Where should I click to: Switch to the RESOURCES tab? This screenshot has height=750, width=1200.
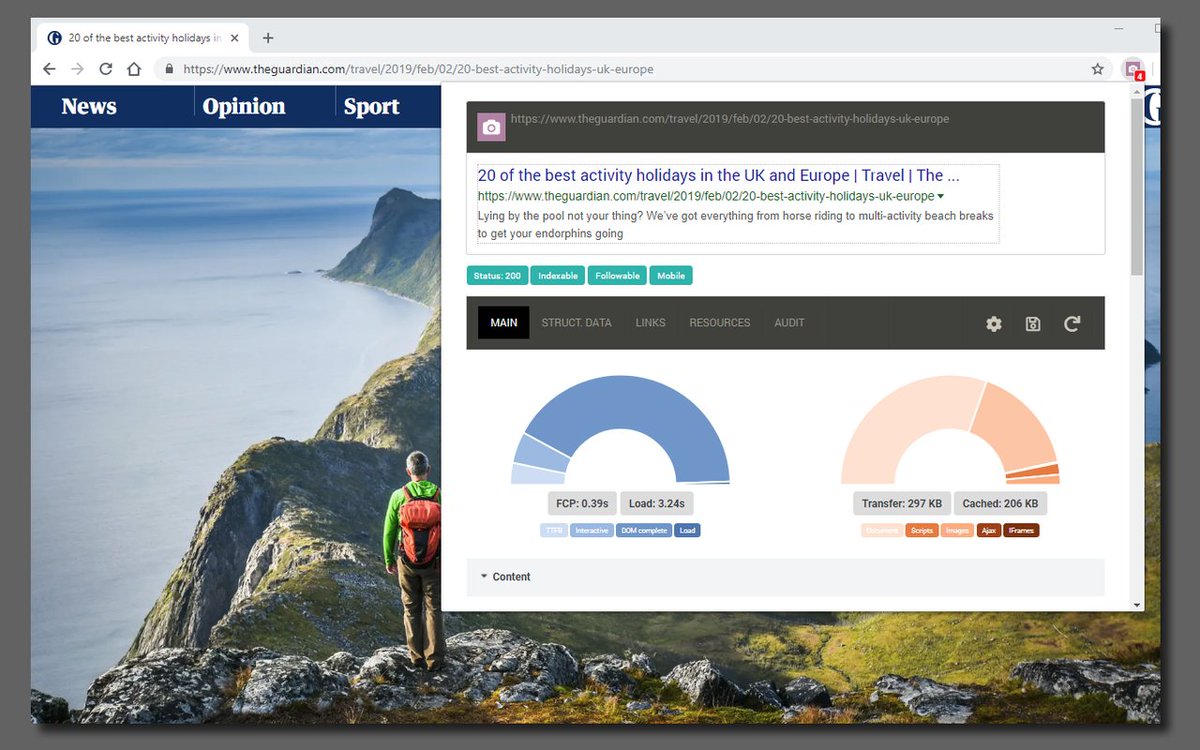[720, 323]
